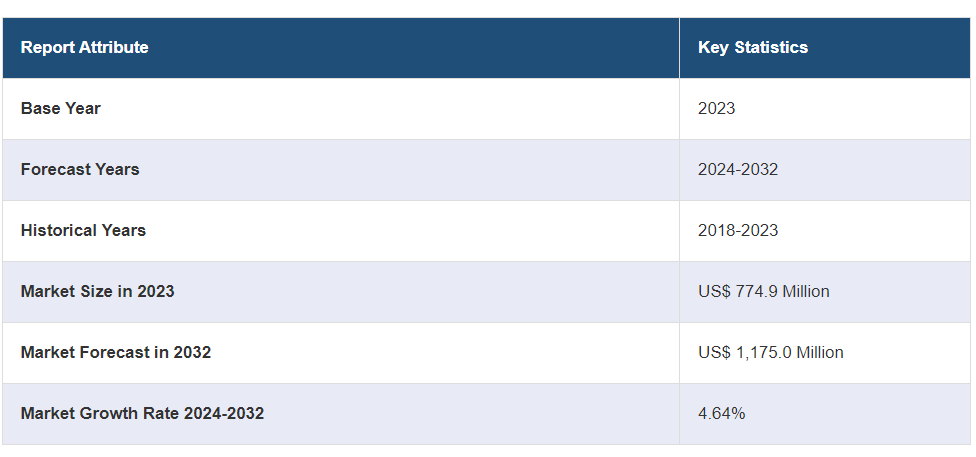The height and width of the screenshot is (457, 976).
Task: Select the Market Size in 2023 label
Action: pos(97,291)
